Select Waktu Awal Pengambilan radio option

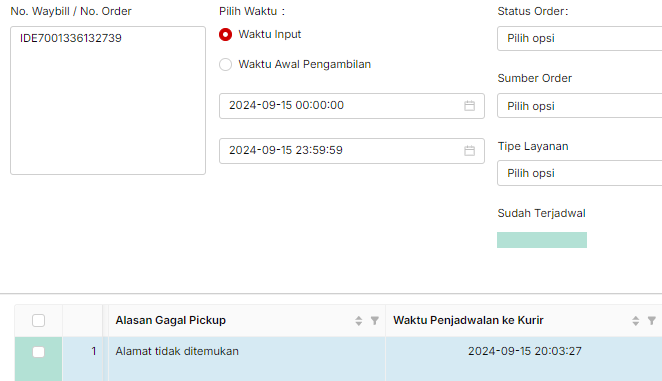click(x=225, y=65)
